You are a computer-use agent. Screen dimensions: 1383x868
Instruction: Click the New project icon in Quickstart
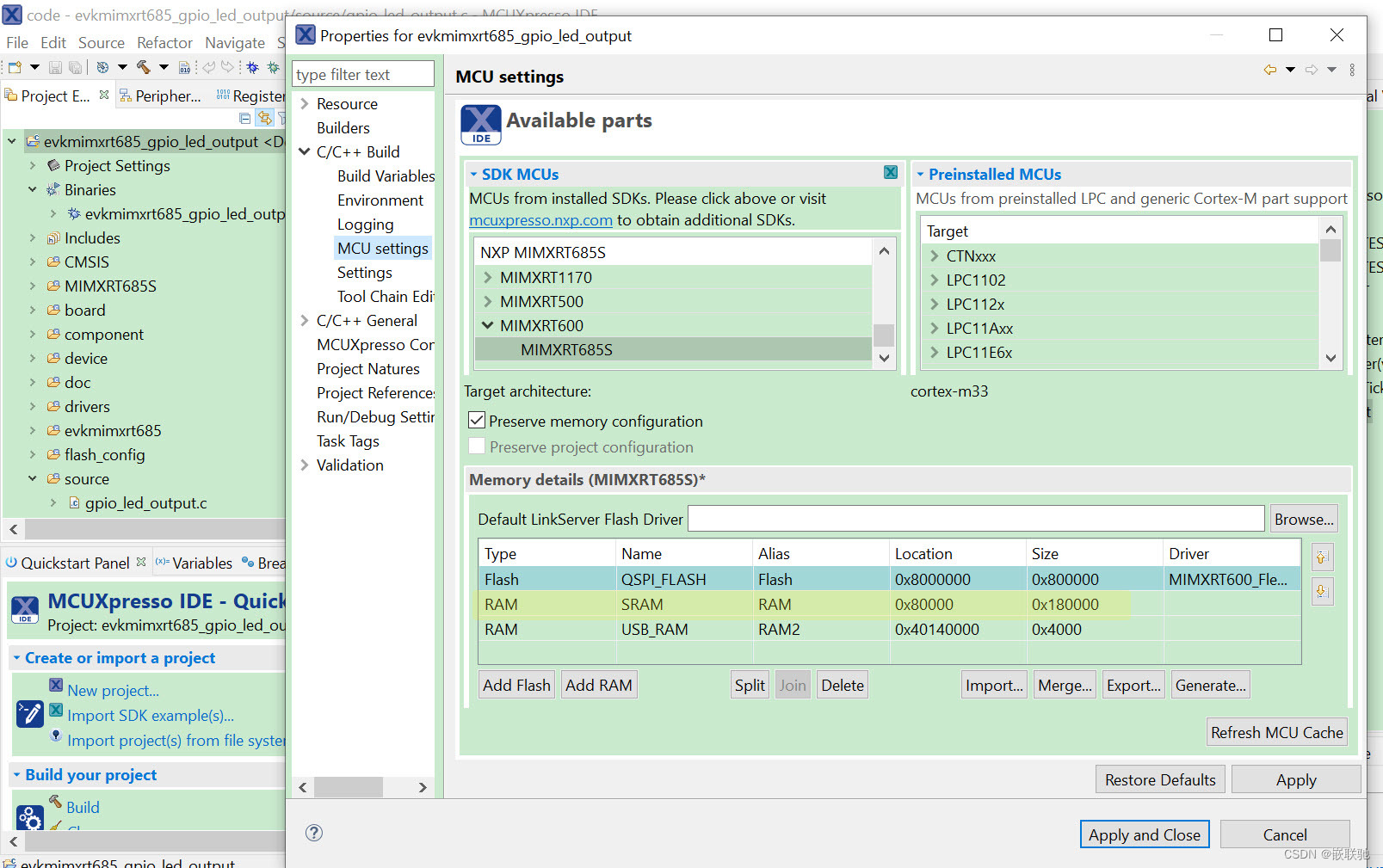(x=56, y=686)
